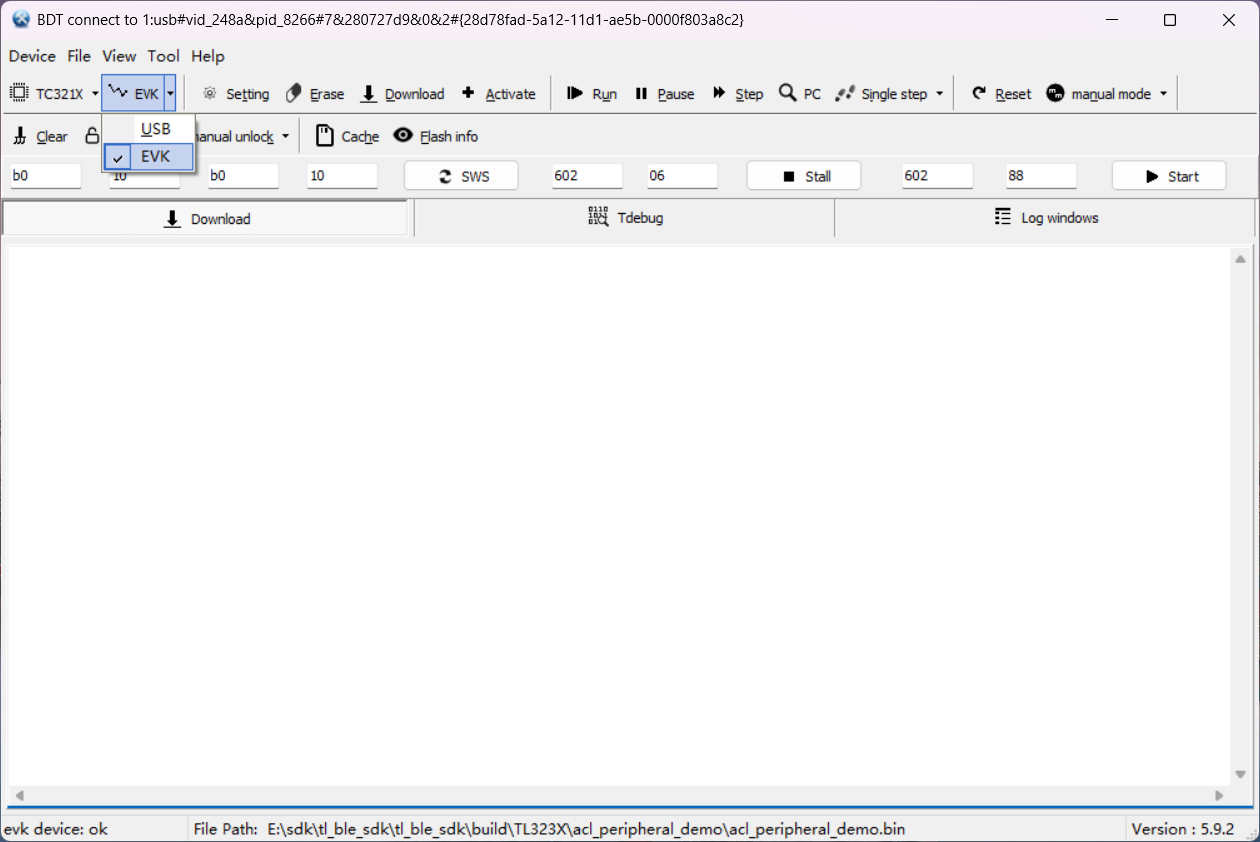Click the PC magnifier icon
Viewport: 1260px width, 842px height.
pyautogui.click(x=788, y=93)
